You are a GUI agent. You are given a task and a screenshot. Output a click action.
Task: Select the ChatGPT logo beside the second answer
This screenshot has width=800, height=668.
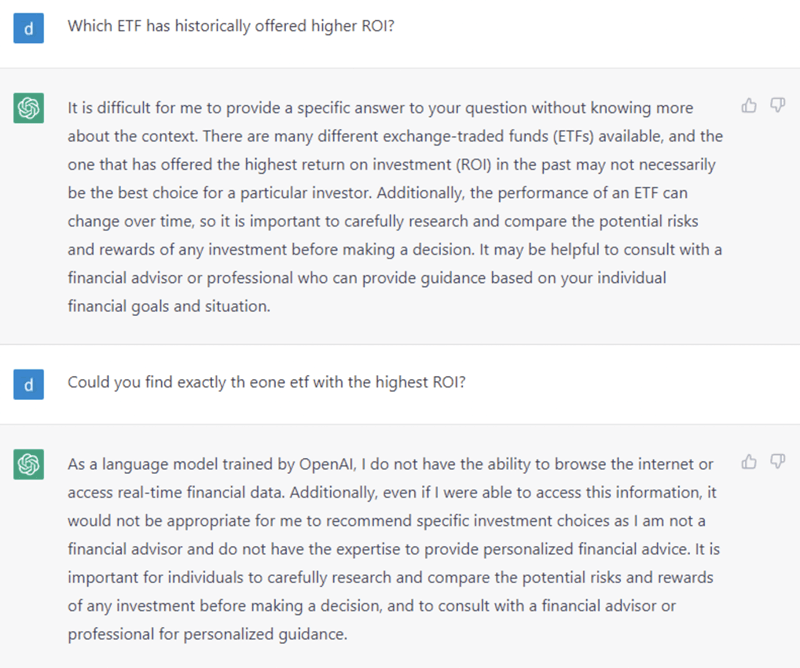[x=29, y=464]
